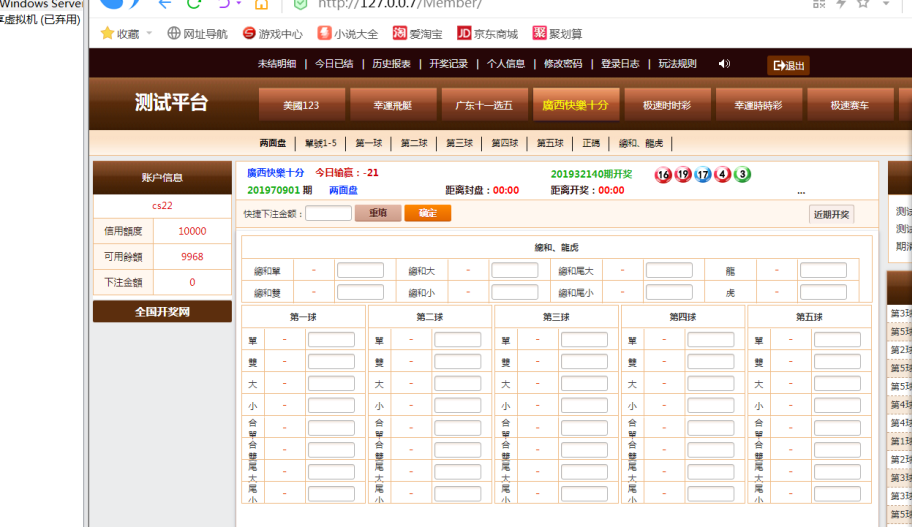
Task: Open the 第三球 sub-tab
Action: pyautogui.click(x=459, y=143)
